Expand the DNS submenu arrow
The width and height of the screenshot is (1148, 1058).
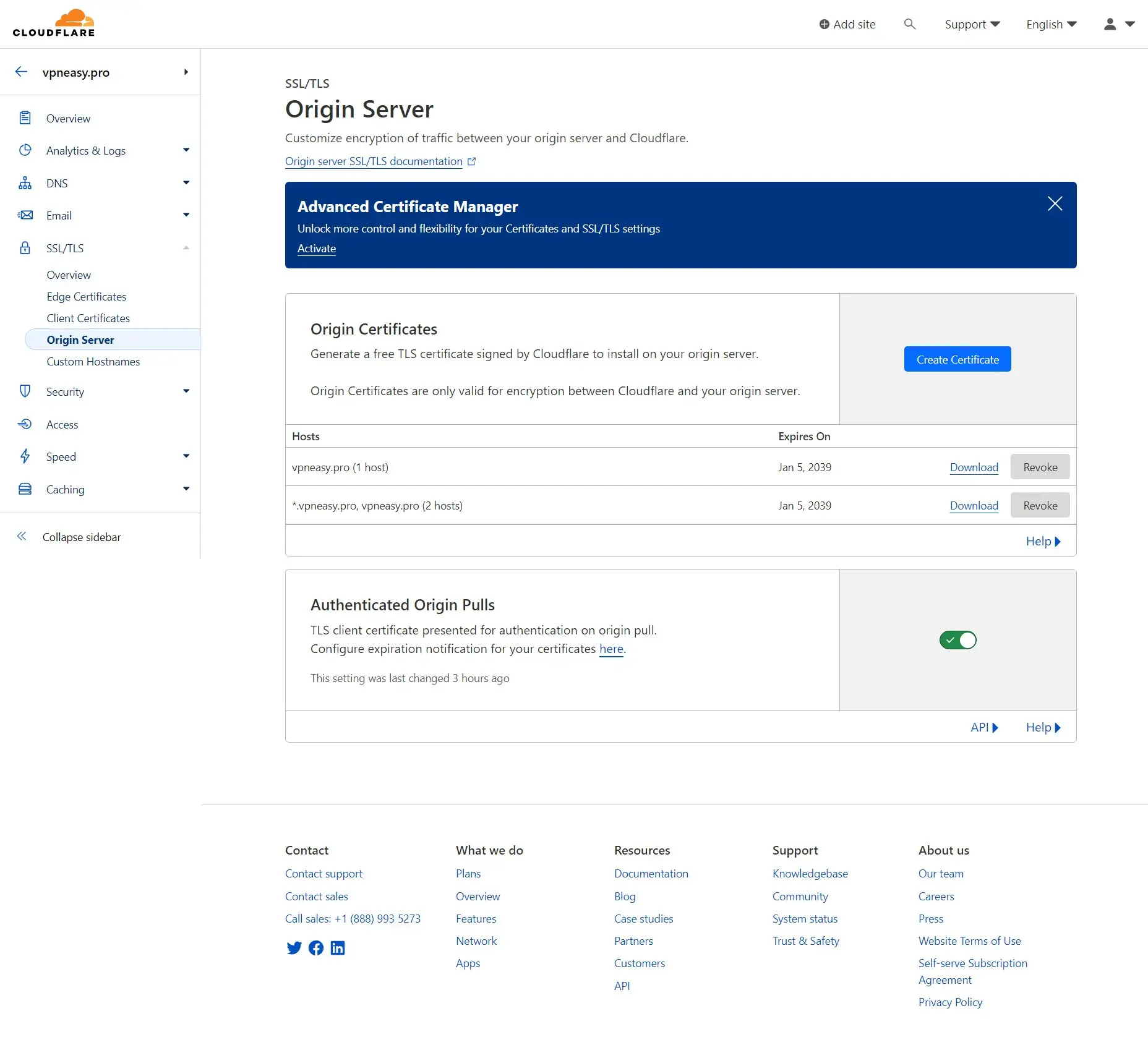coord(186,183)
